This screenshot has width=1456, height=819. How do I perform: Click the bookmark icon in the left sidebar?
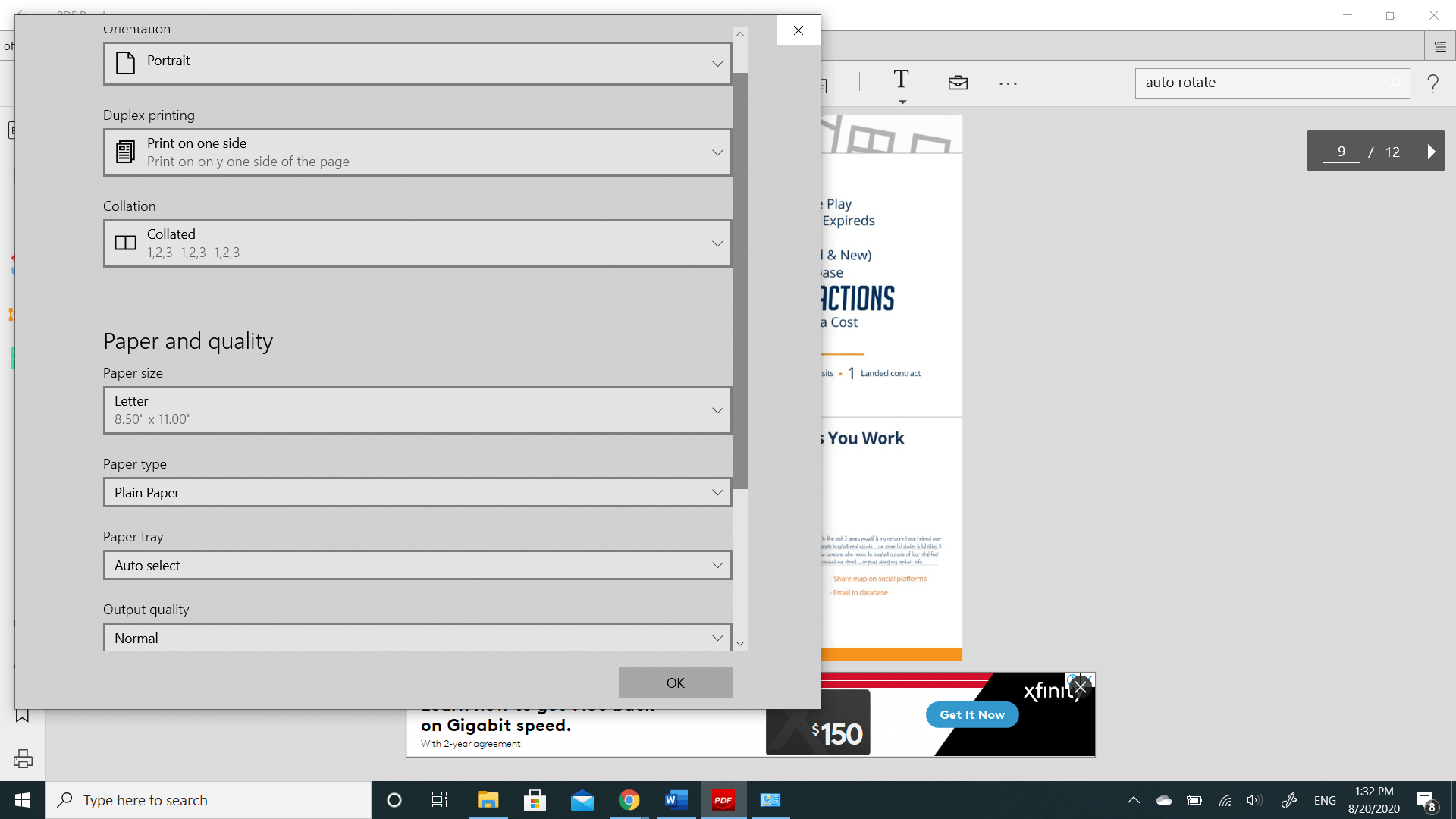point(22,715)
